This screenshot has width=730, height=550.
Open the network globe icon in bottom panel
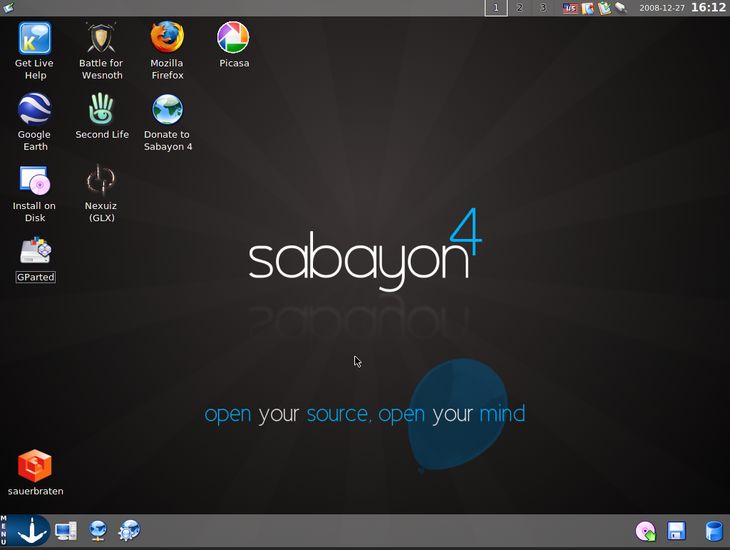coord(98,531)
